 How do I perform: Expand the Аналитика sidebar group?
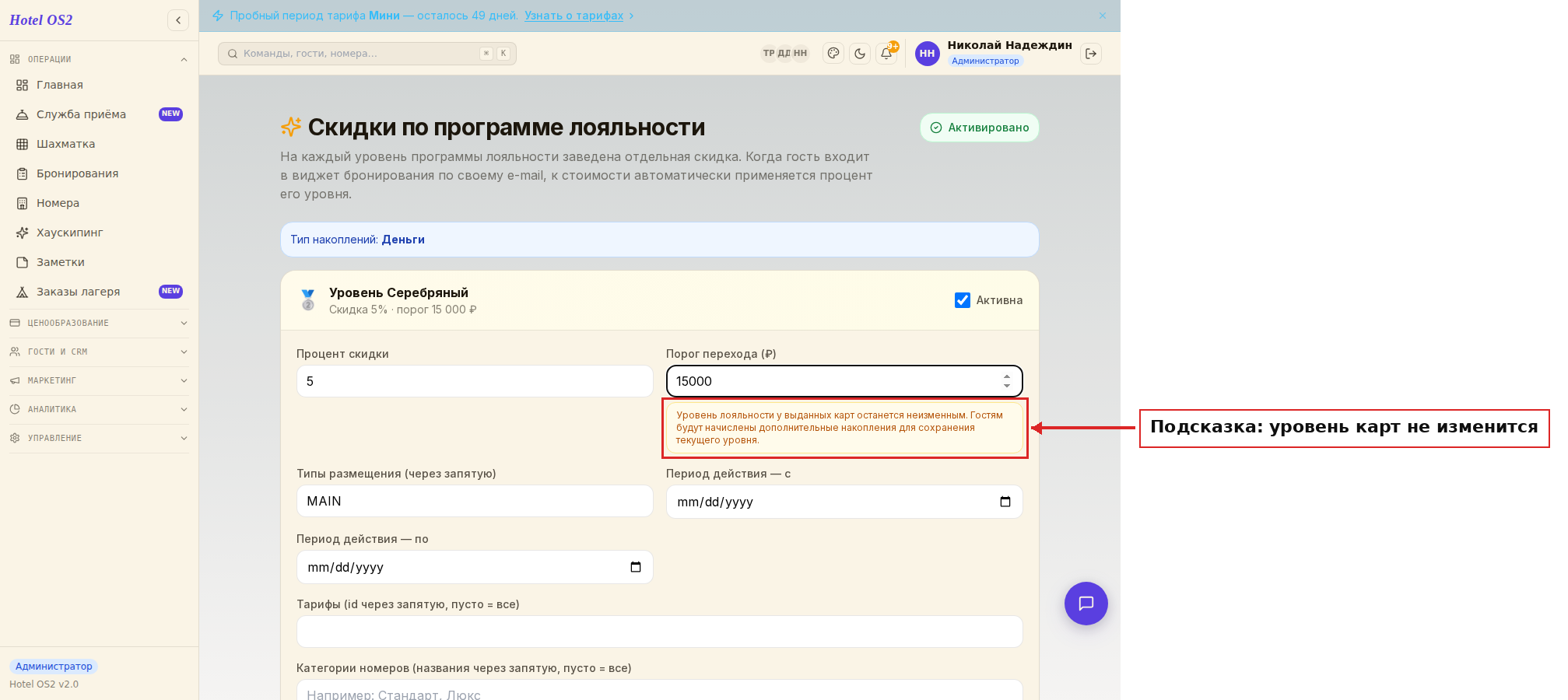pyautogui.click(x=99, y=409)
